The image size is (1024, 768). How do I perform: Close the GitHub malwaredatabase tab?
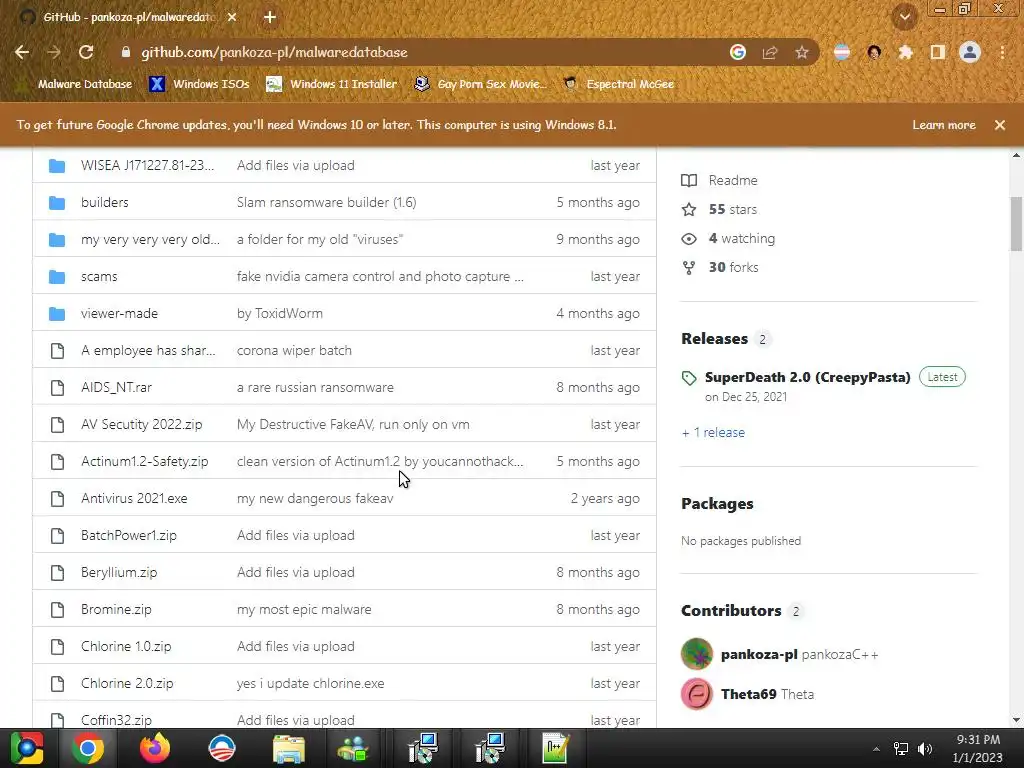click(232, 18)
